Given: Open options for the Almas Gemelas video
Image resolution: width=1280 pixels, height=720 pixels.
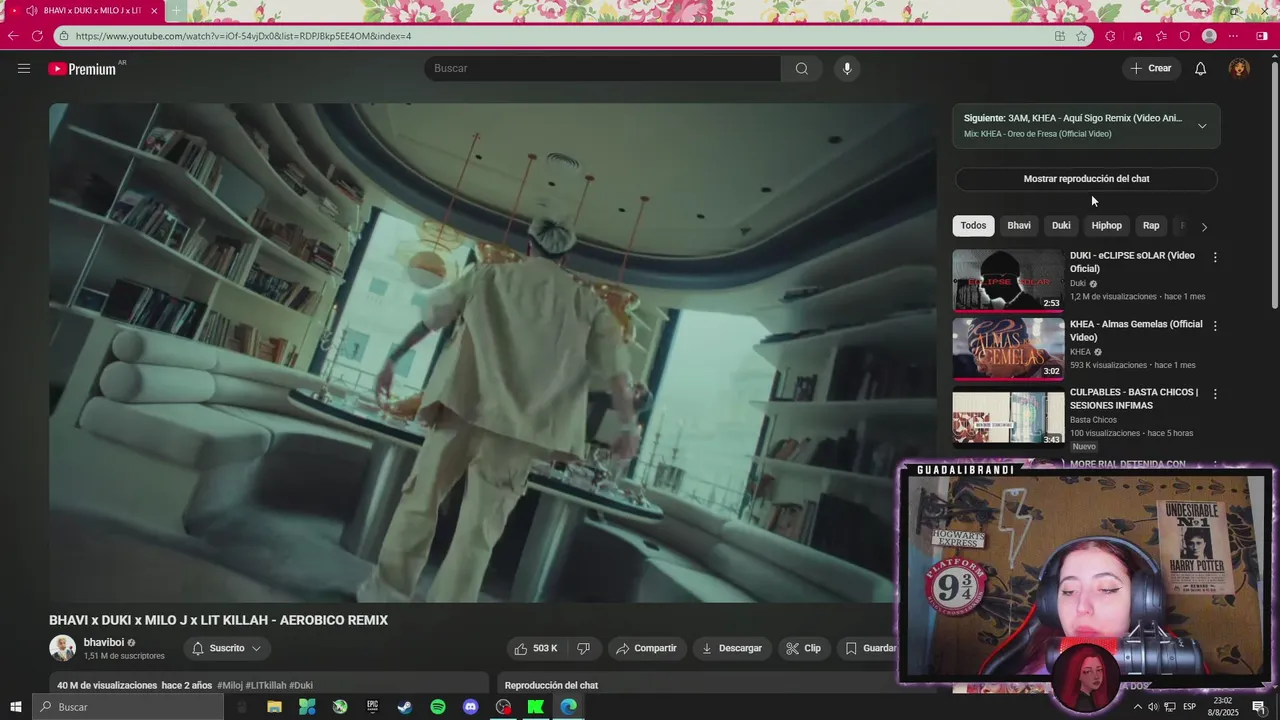Looking at the screenshot, I should point(1215,326).
